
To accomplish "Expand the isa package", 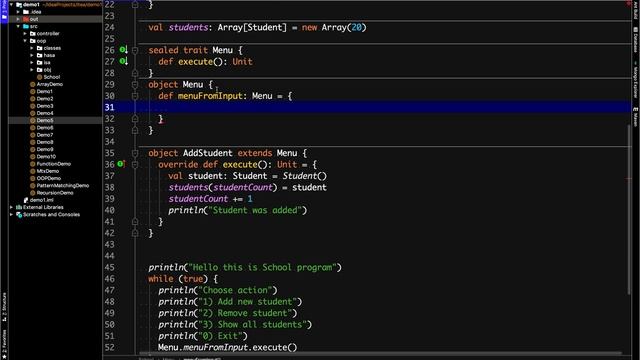I will click(x=32, y=62).
